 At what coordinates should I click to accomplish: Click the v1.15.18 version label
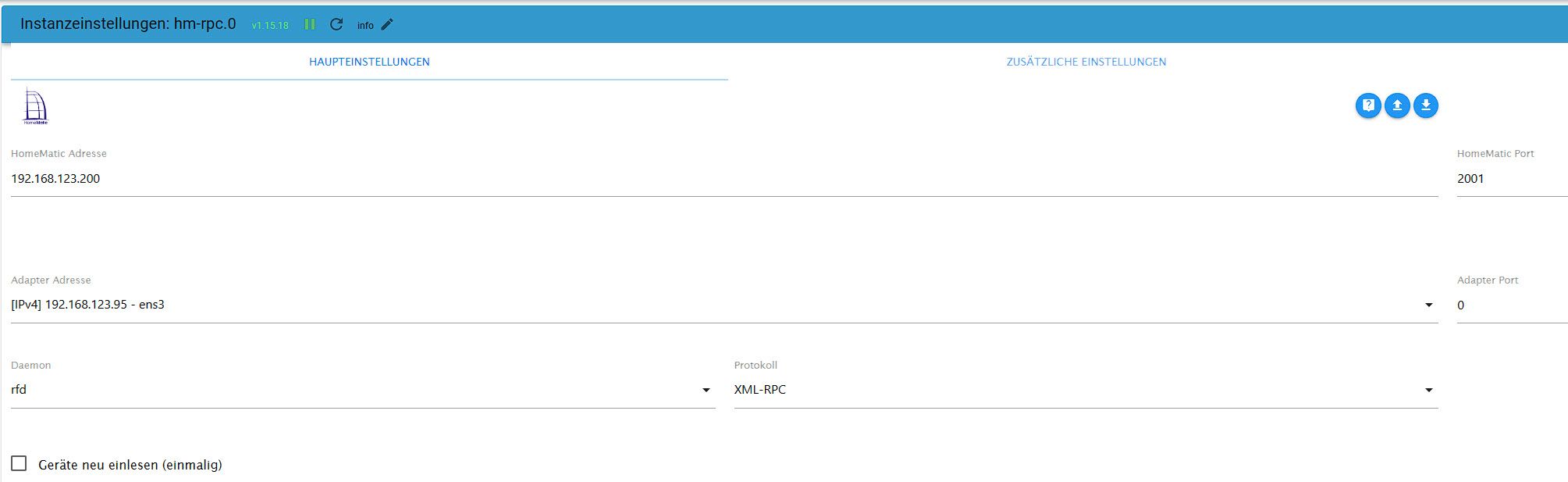(270, 25)
